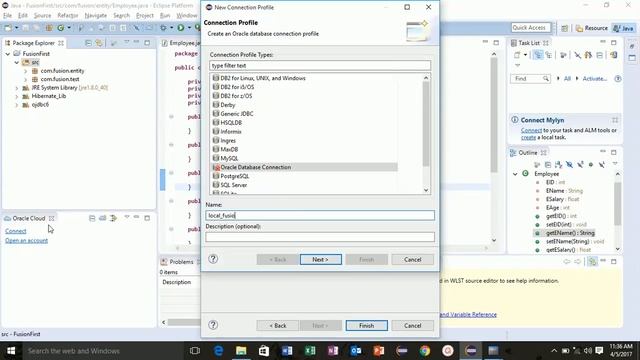Image resolution: width=640 pixels, height=360 pixels.
Task: Click Description optional input field
Action: 320,237
